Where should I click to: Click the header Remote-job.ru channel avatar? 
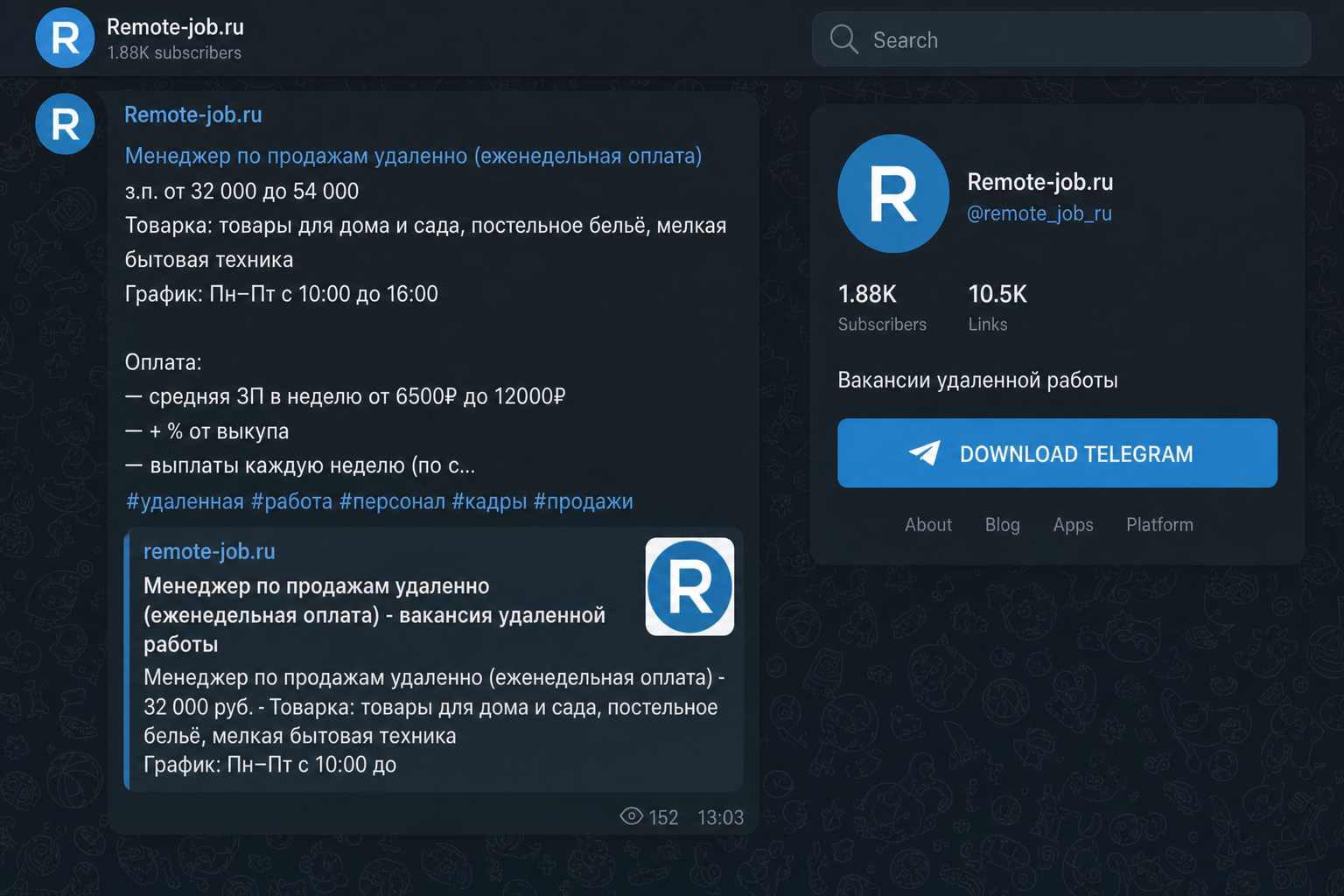point(65,38)
